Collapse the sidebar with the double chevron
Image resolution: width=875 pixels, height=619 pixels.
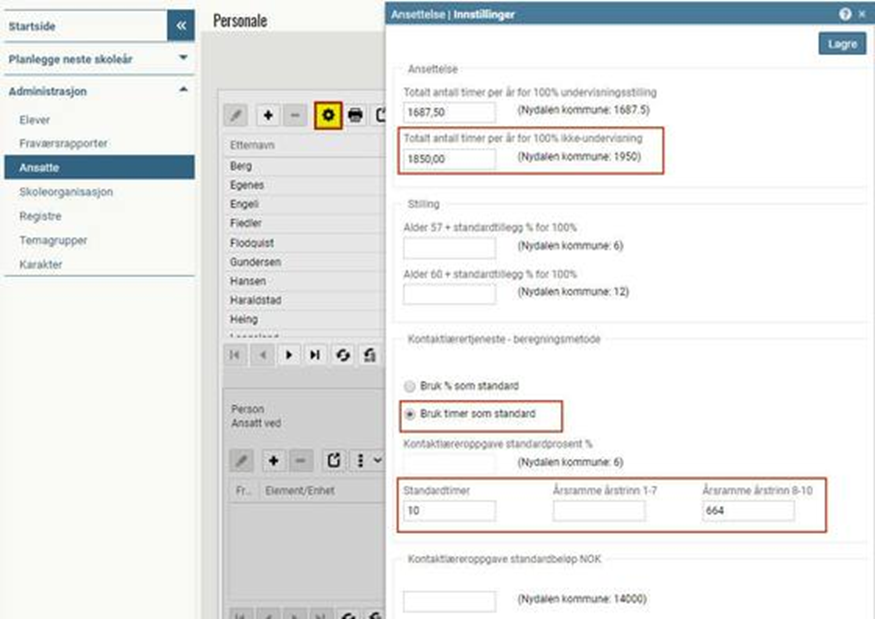tap(181, 26)
